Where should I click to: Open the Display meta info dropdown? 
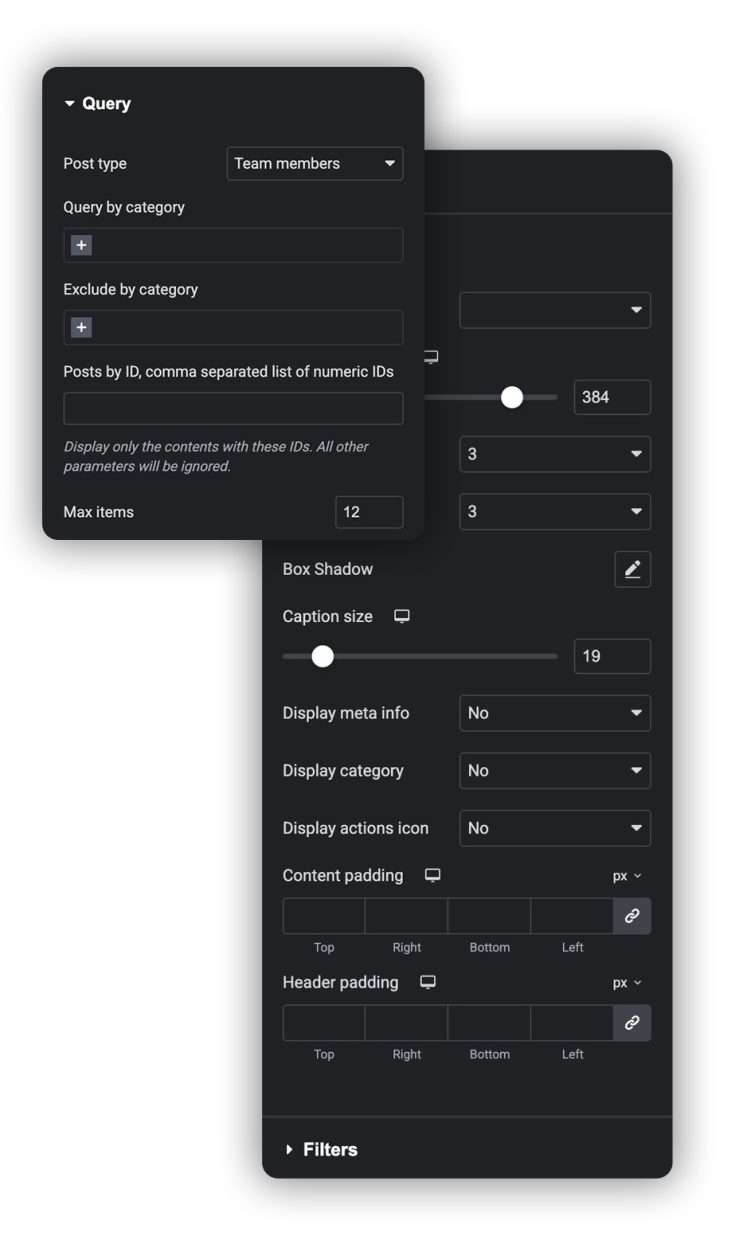click(x=554, y=713)
